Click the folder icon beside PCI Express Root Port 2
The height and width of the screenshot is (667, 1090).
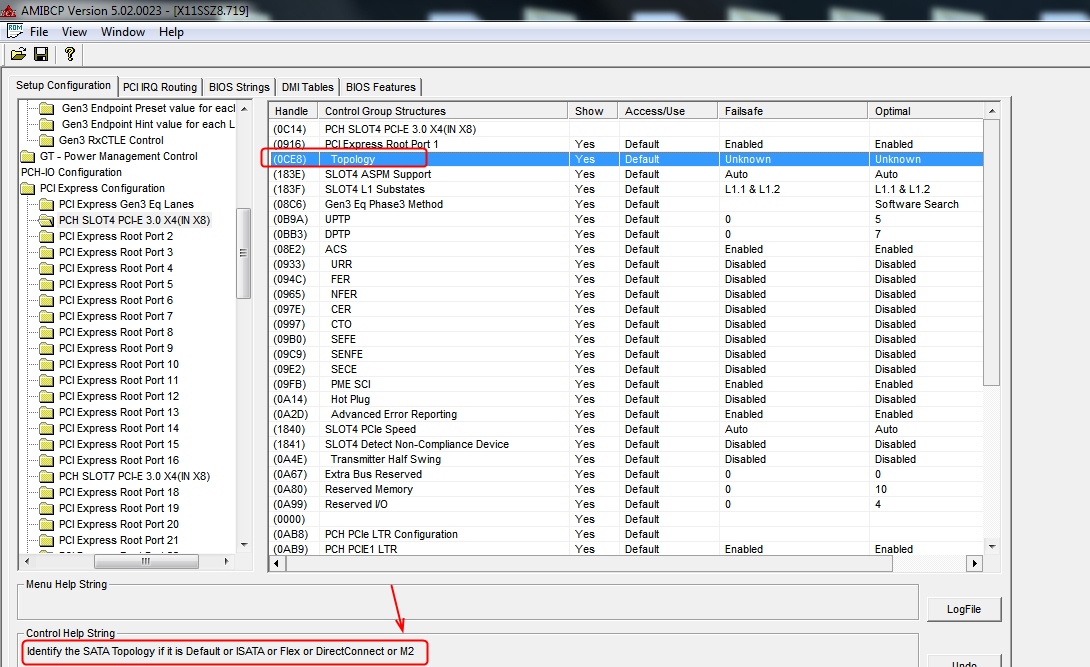[47, 236]
